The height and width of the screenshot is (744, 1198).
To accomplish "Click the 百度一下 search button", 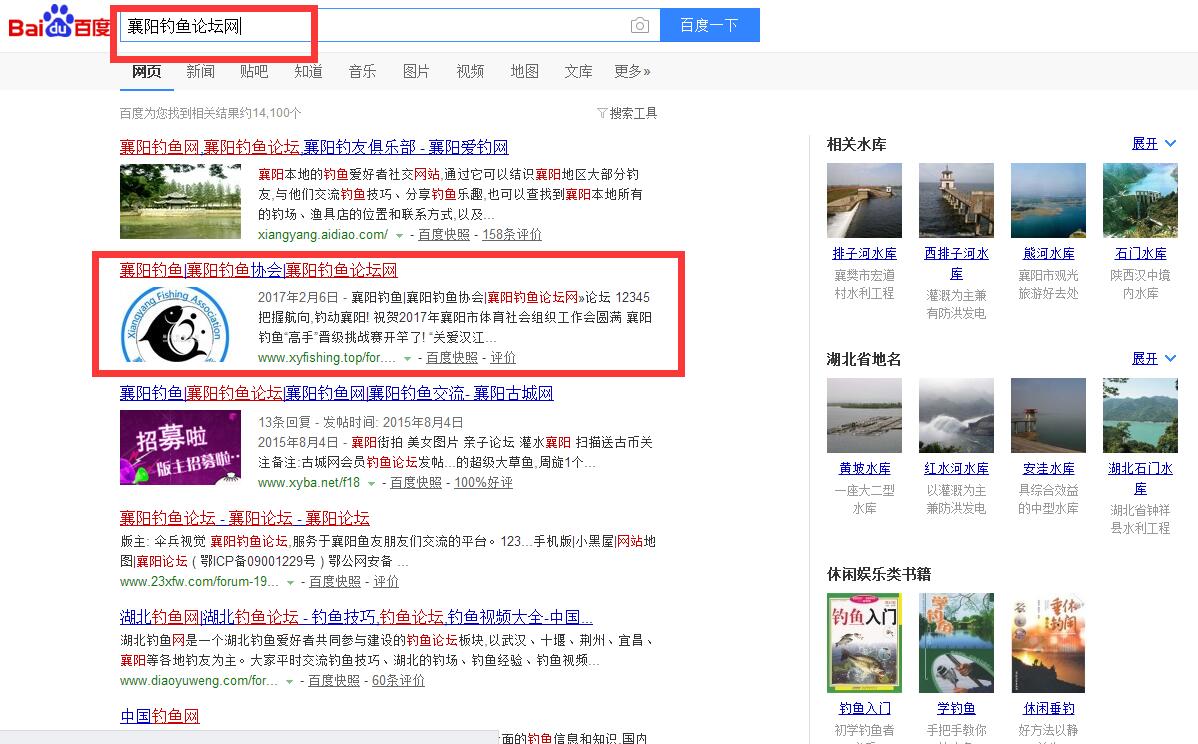I will 710,25.
